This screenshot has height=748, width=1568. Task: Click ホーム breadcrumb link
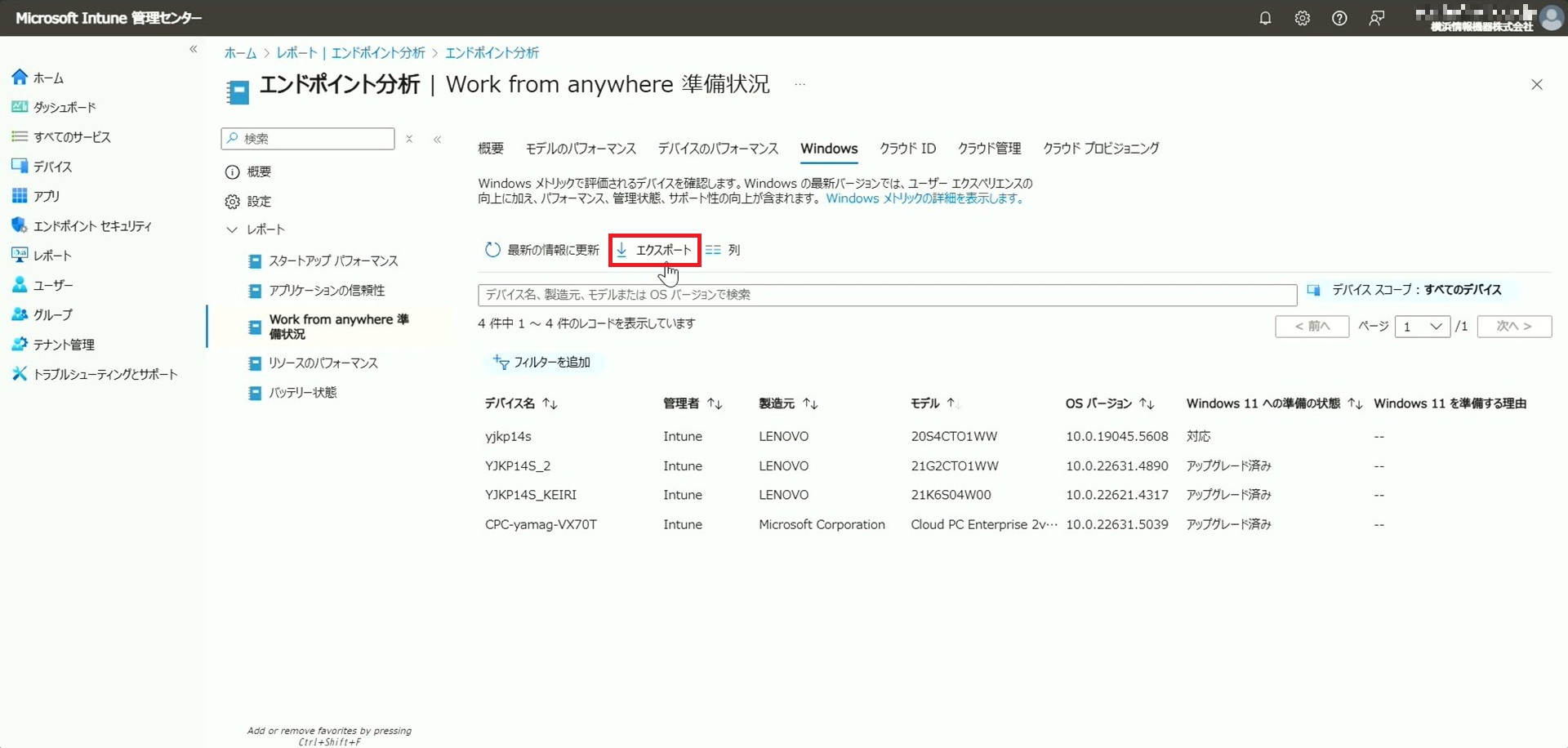(x=240, y=53)
